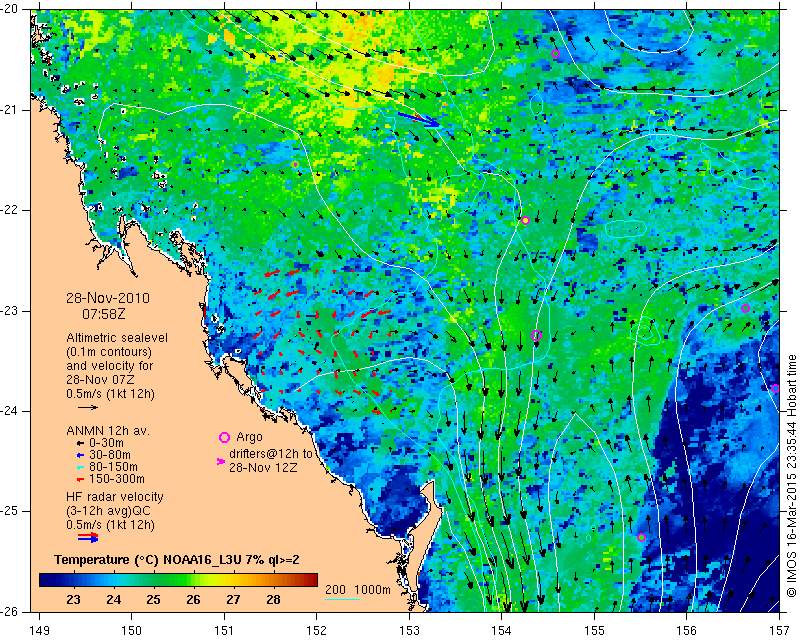The image size is (800, 640).
Task: Click the black altimetric velocity scale arrow
Action: pos(88,407)
